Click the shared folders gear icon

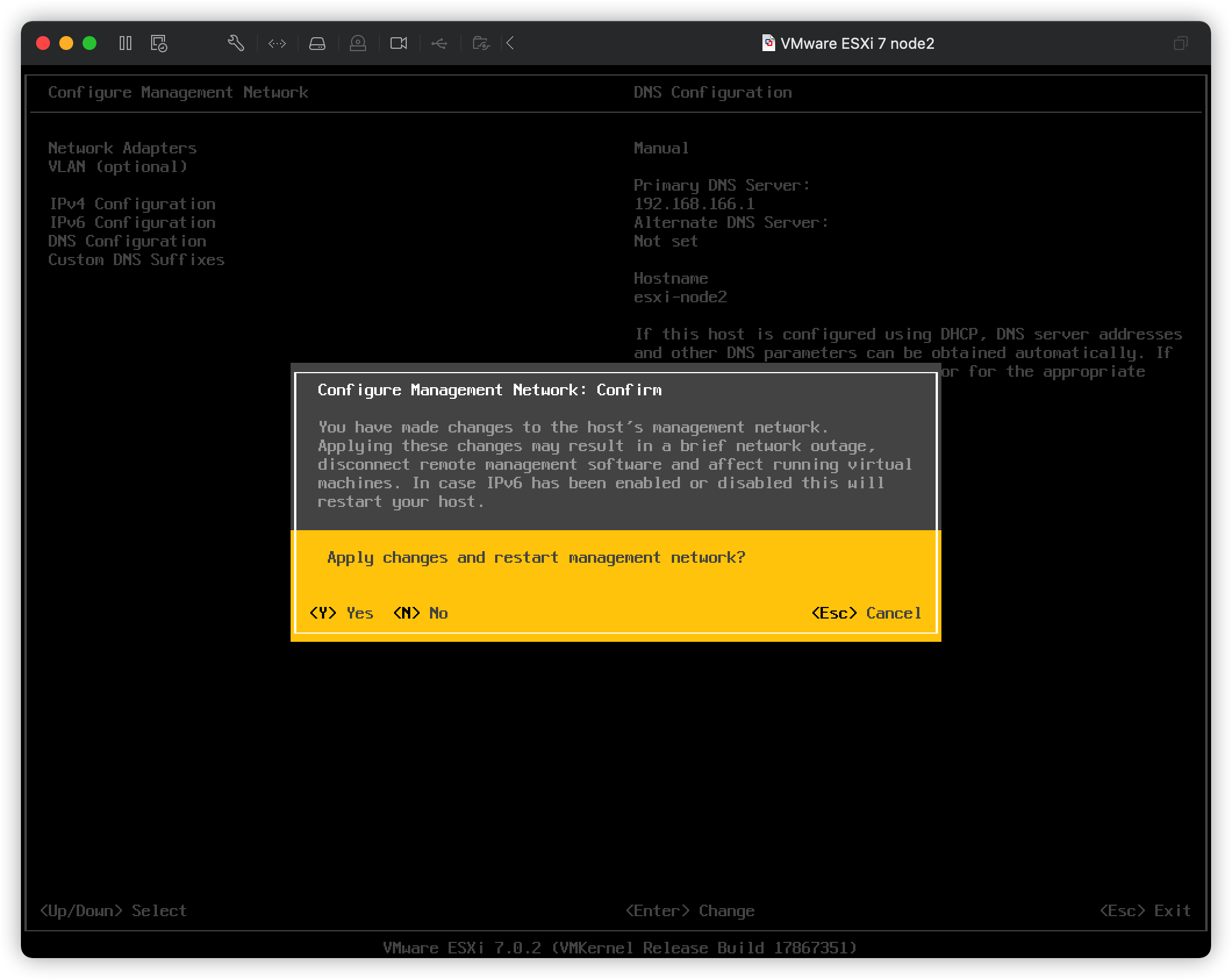pyautogui.click(x=480, y=44)
